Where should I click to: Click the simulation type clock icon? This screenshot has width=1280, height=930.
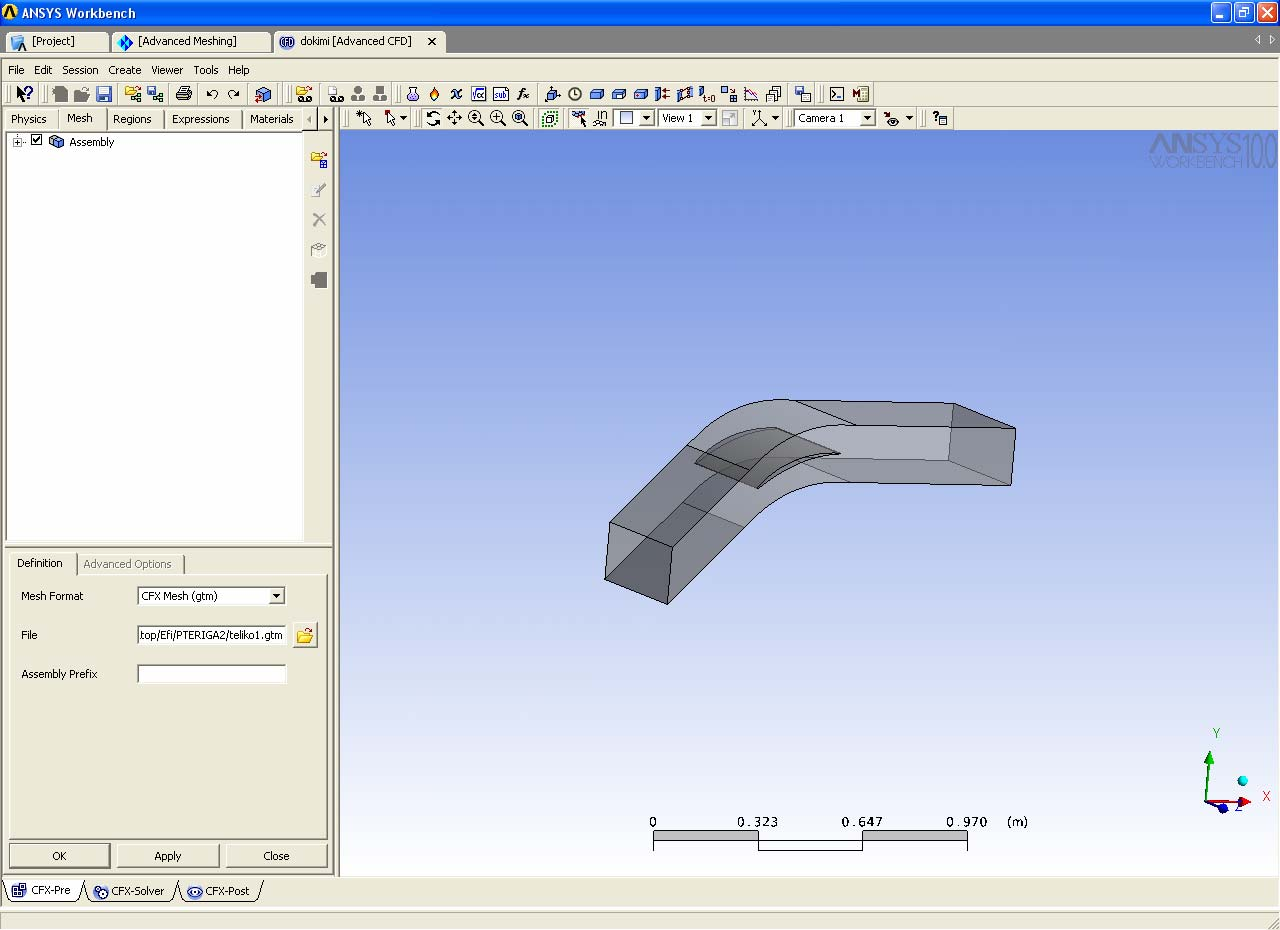575,94
